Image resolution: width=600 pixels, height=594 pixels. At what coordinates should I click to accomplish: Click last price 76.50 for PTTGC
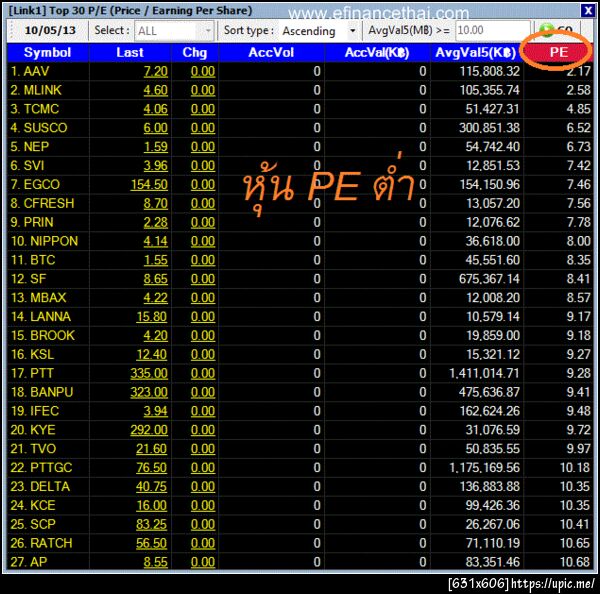coord(152,467)
